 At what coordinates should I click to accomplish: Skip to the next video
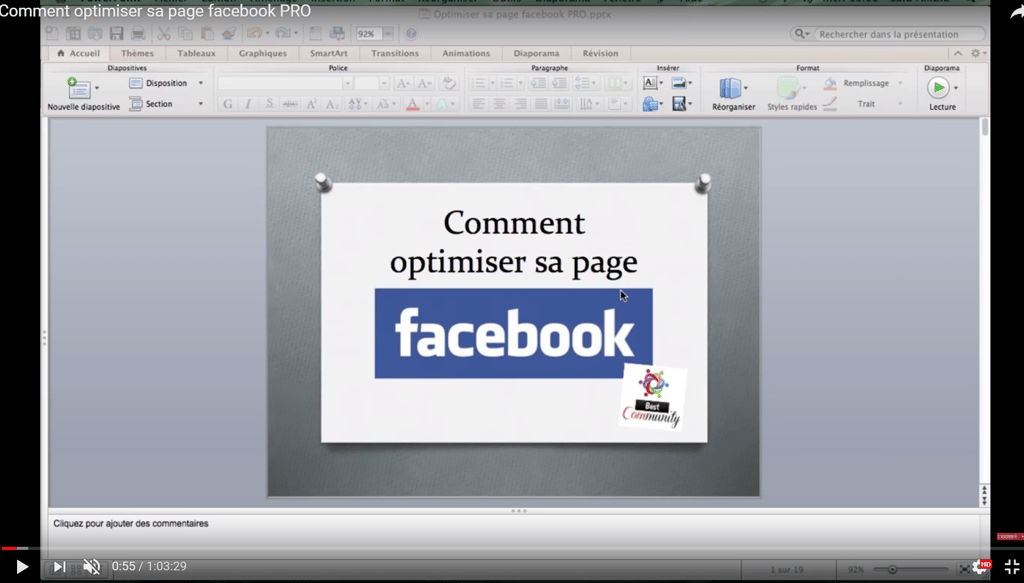tap(59, 567)
